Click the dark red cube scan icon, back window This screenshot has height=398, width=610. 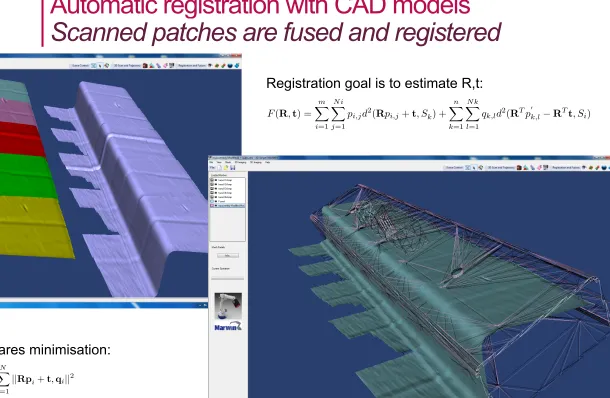[x=145, y=65]
